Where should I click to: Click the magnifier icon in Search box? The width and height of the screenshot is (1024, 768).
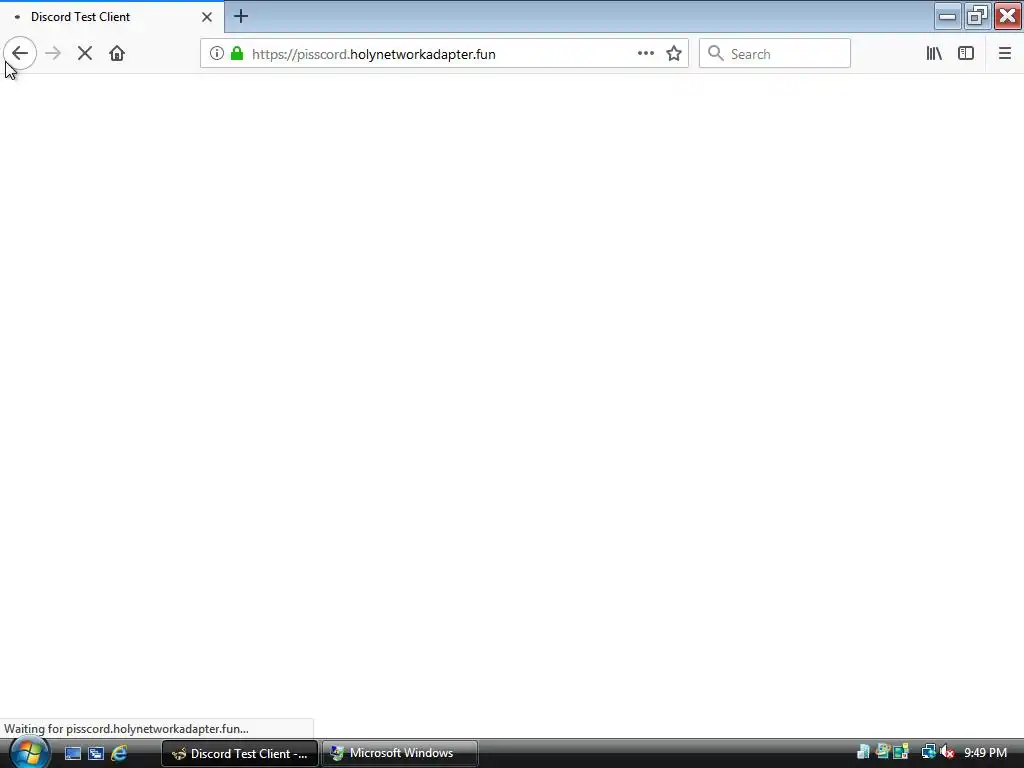(716, 54)
